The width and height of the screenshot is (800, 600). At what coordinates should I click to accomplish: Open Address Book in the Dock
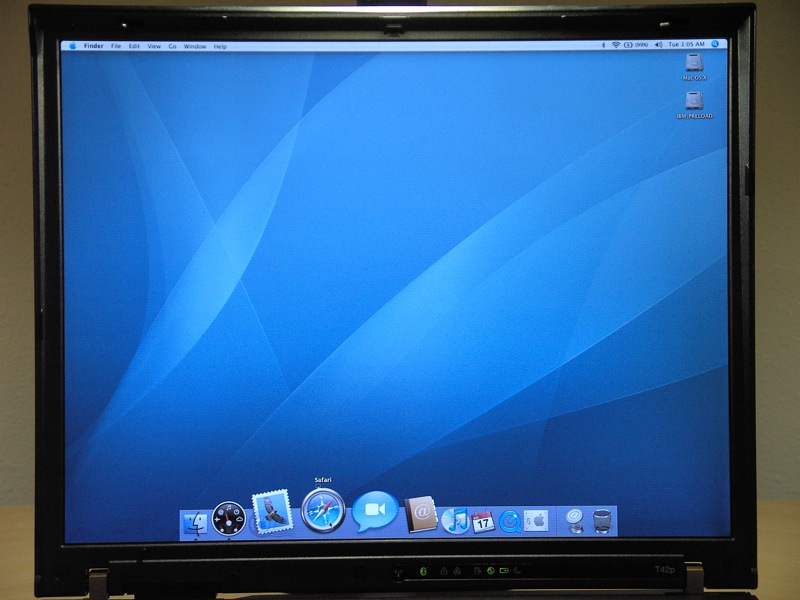pyautogui.click(x=421, y=515)
